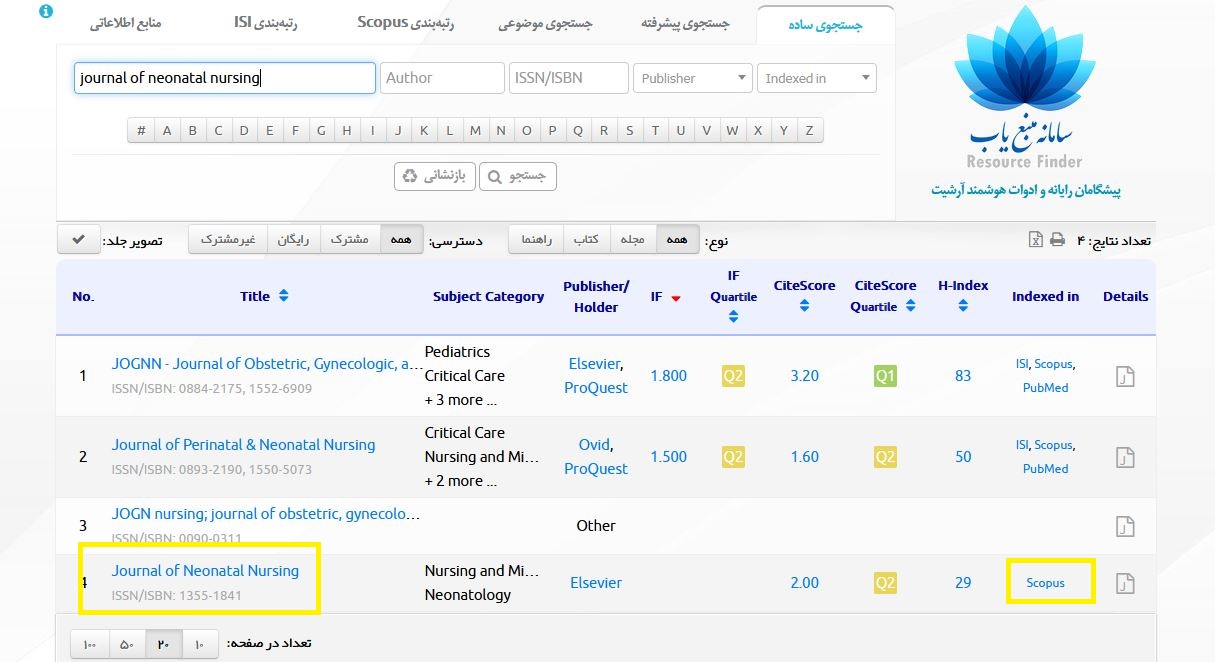Click the ISSN/ISBN input field
The height and width of the screenshot is (662, 1215).
tap(568, 78)
